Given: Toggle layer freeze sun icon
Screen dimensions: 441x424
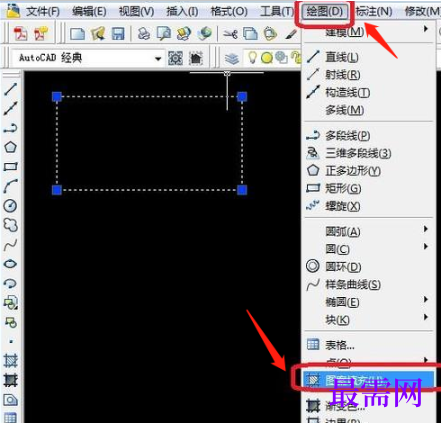Looking at the screenshot, I should [267, 58].
